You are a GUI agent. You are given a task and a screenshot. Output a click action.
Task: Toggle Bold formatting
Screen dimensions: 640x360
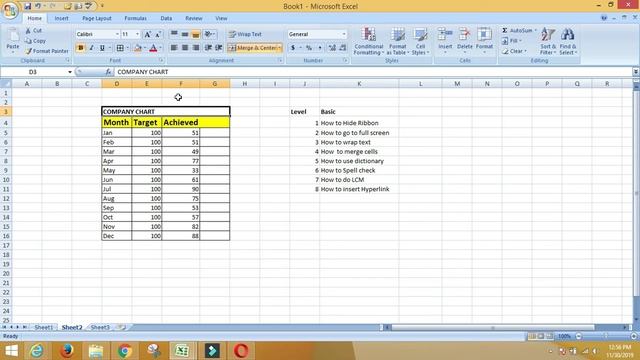point(80,48)
